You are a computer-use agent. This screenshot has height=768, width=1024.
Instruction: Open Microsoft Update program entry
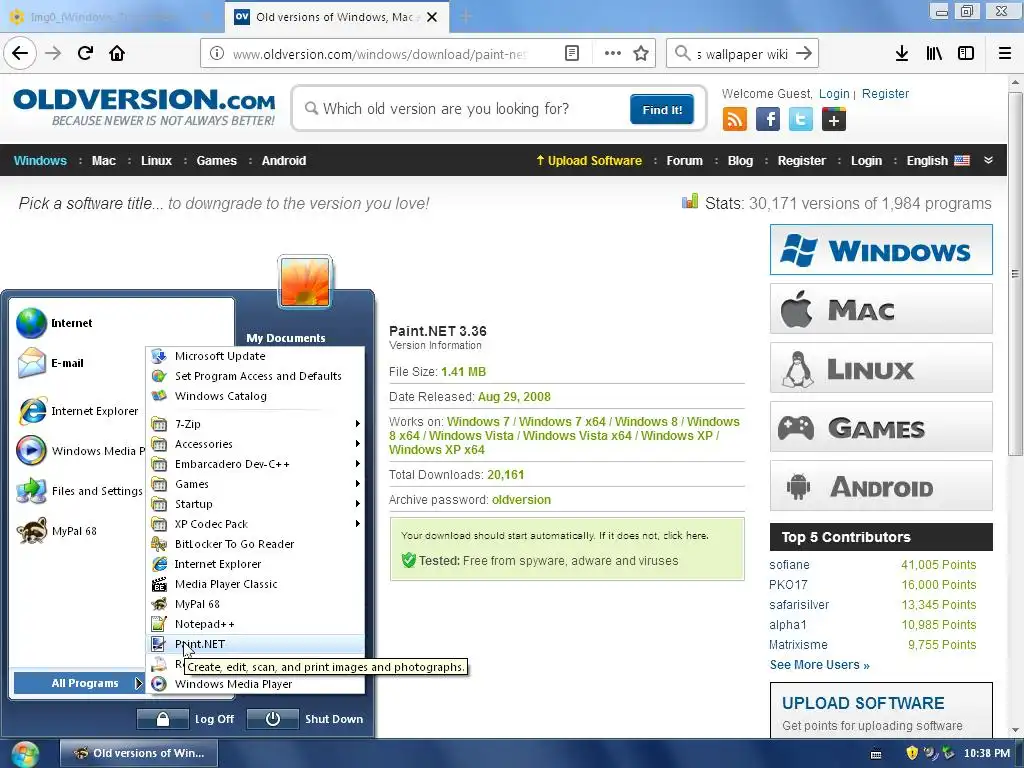pos(256,356)
